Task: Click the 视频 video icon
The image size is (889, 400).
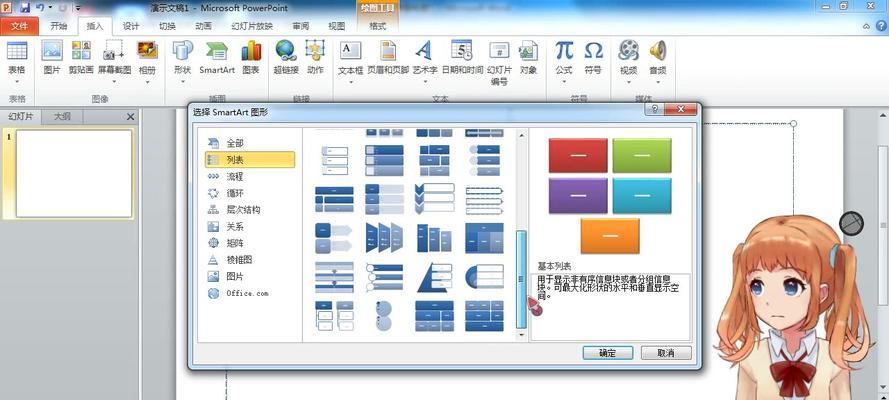Action: coord(628,51)
